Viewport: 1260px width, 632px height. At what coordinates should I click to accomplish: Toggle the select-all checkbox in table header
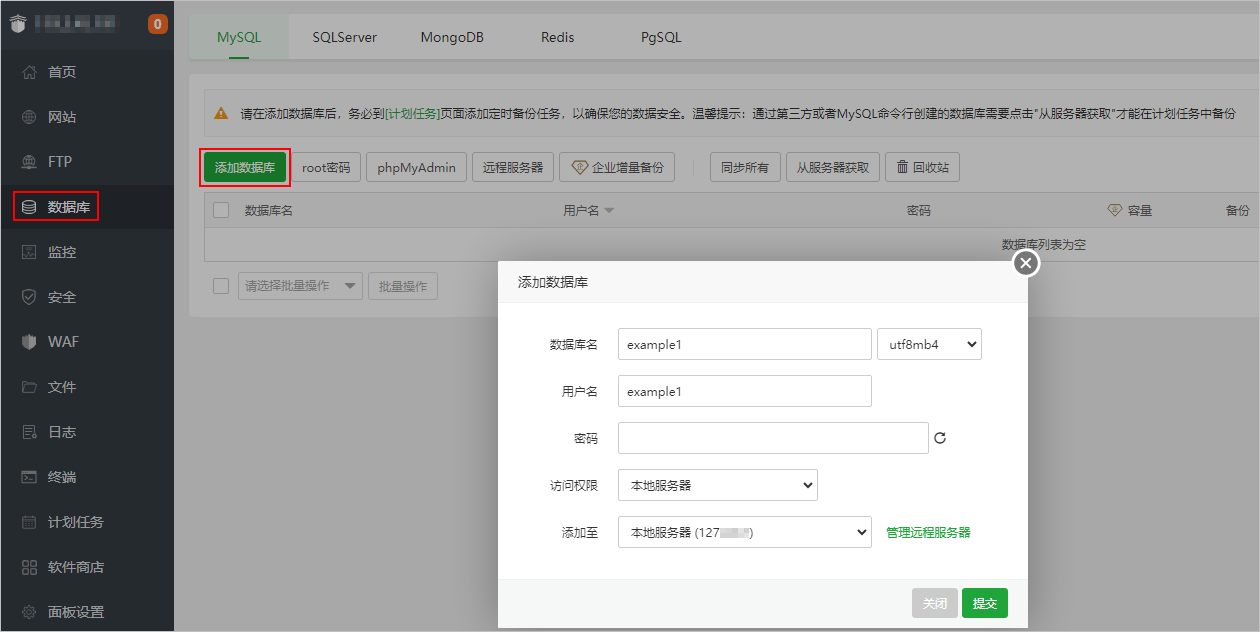coord(221,210)
